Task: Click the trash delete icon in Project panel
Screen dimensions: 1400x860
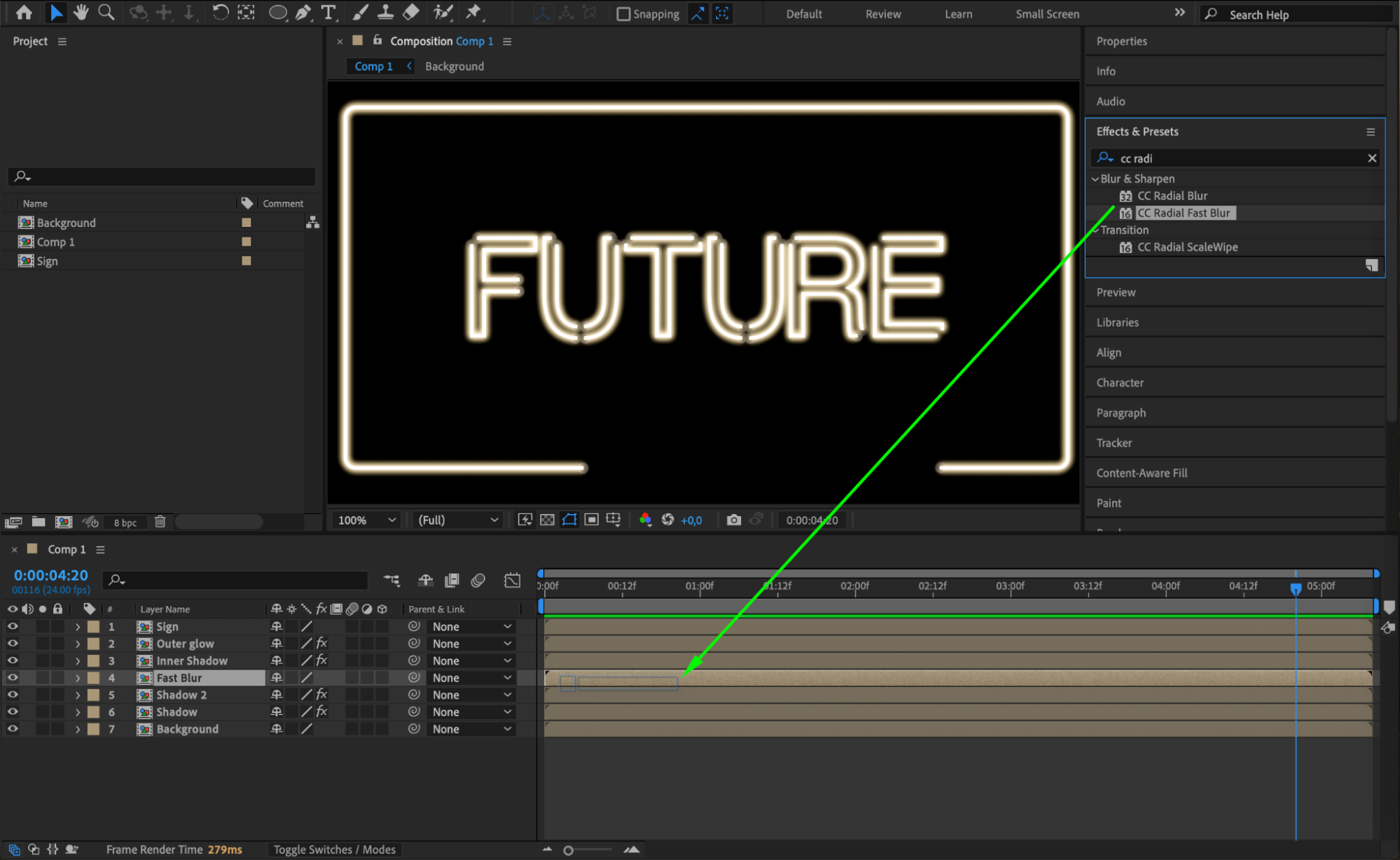Action: point(160,522)
